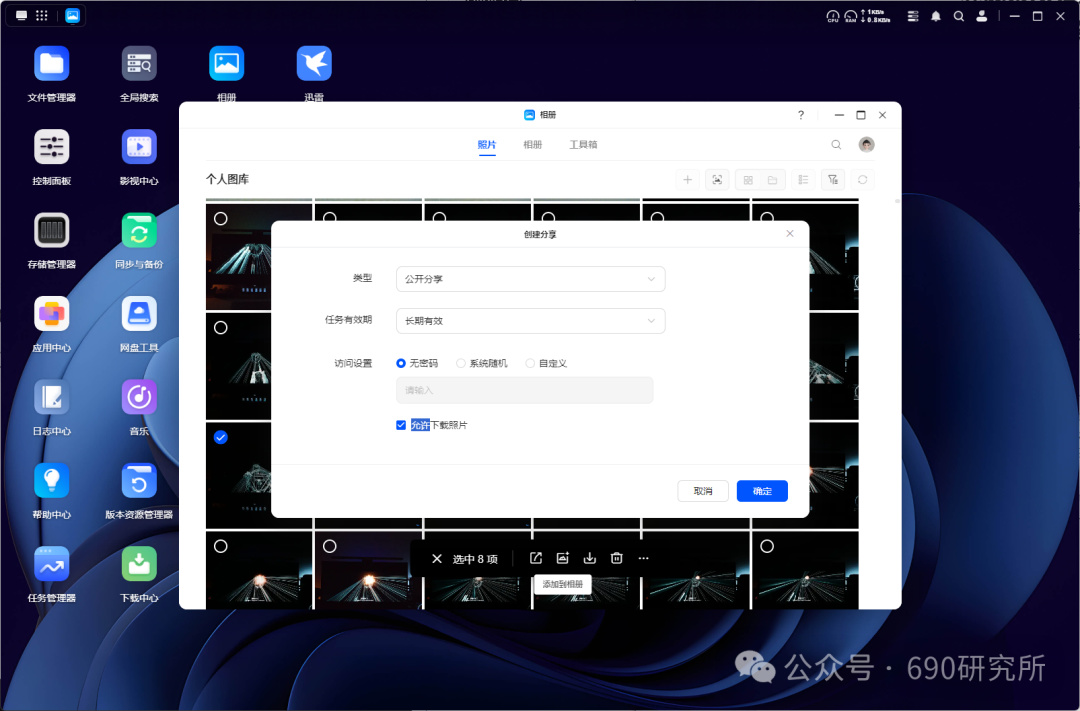This screenshot has height=711, width=1080.
Task: Deselect the checked photo with blue checkmark
Action: [220, 437]
